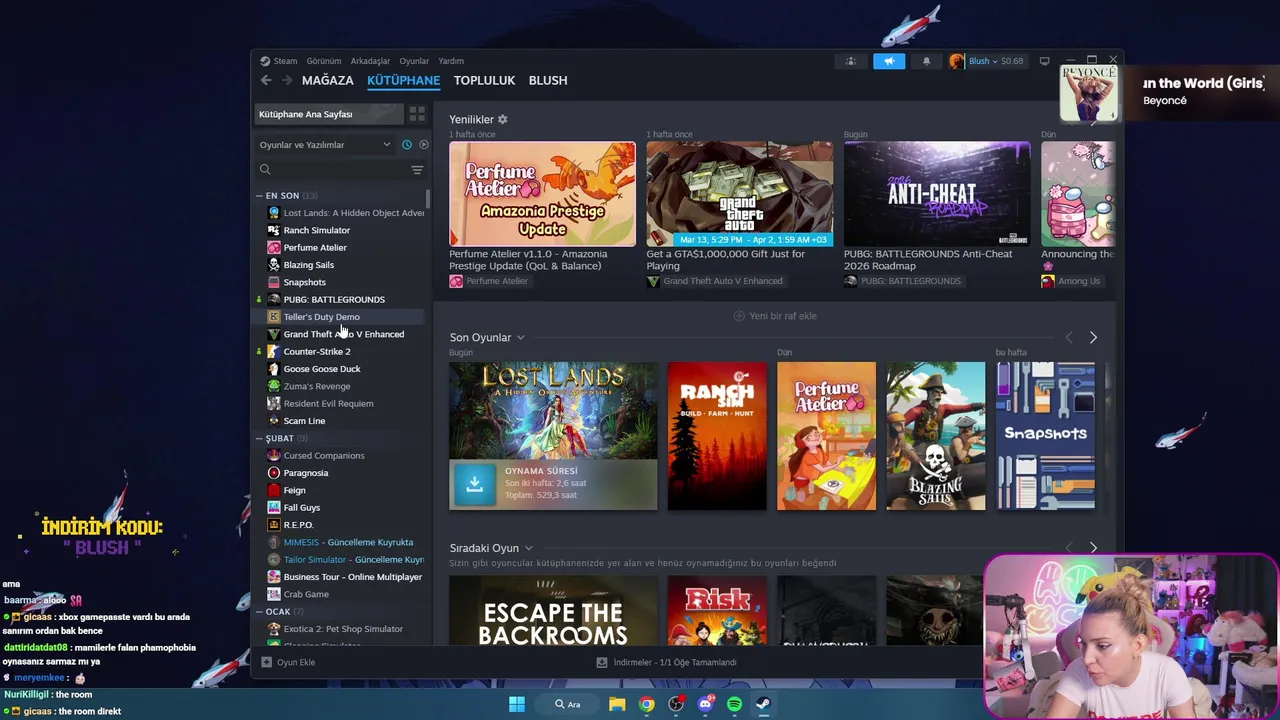Expand the Sıradaki Oyun shelf dropdown
The height and width of the screenshot is (720, 1280).
click(x=529, y=548)
